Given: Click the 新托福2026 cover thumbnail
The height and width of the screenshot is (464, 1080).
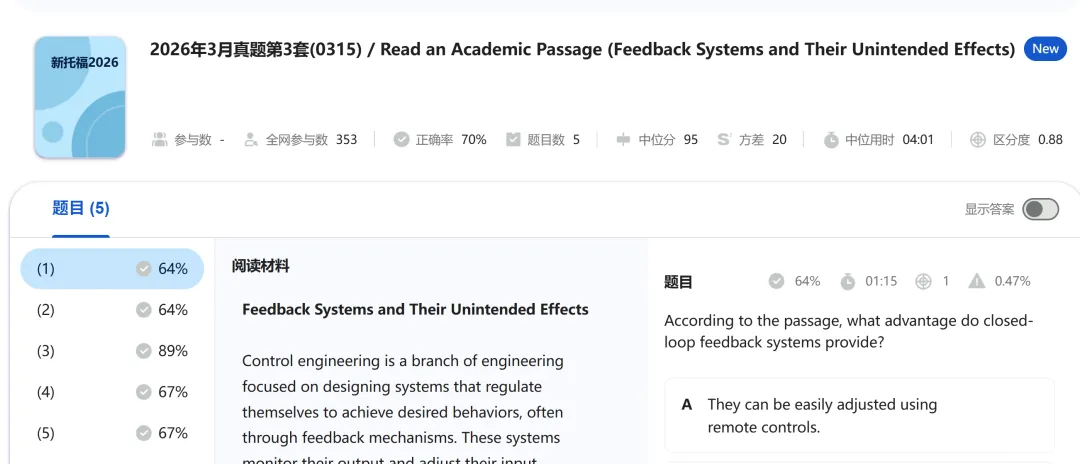Looking at the screenshot, I should pyautogui.click(x=80, y=97).
